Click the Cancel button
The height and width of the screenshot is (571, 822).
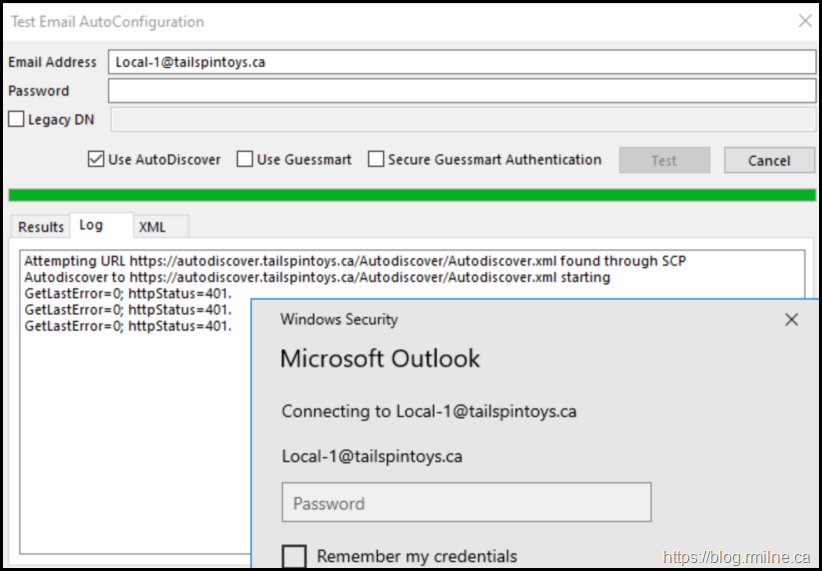pos(768,160)
